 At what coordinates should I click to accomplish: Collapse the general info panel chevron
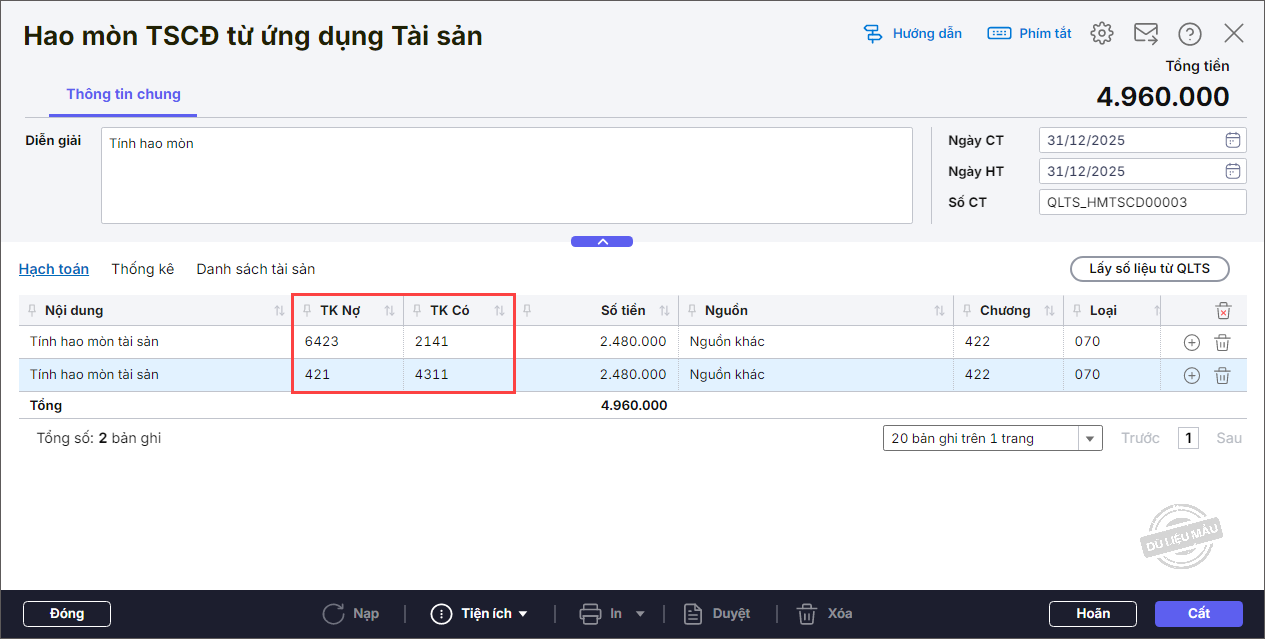coord(602,241)
